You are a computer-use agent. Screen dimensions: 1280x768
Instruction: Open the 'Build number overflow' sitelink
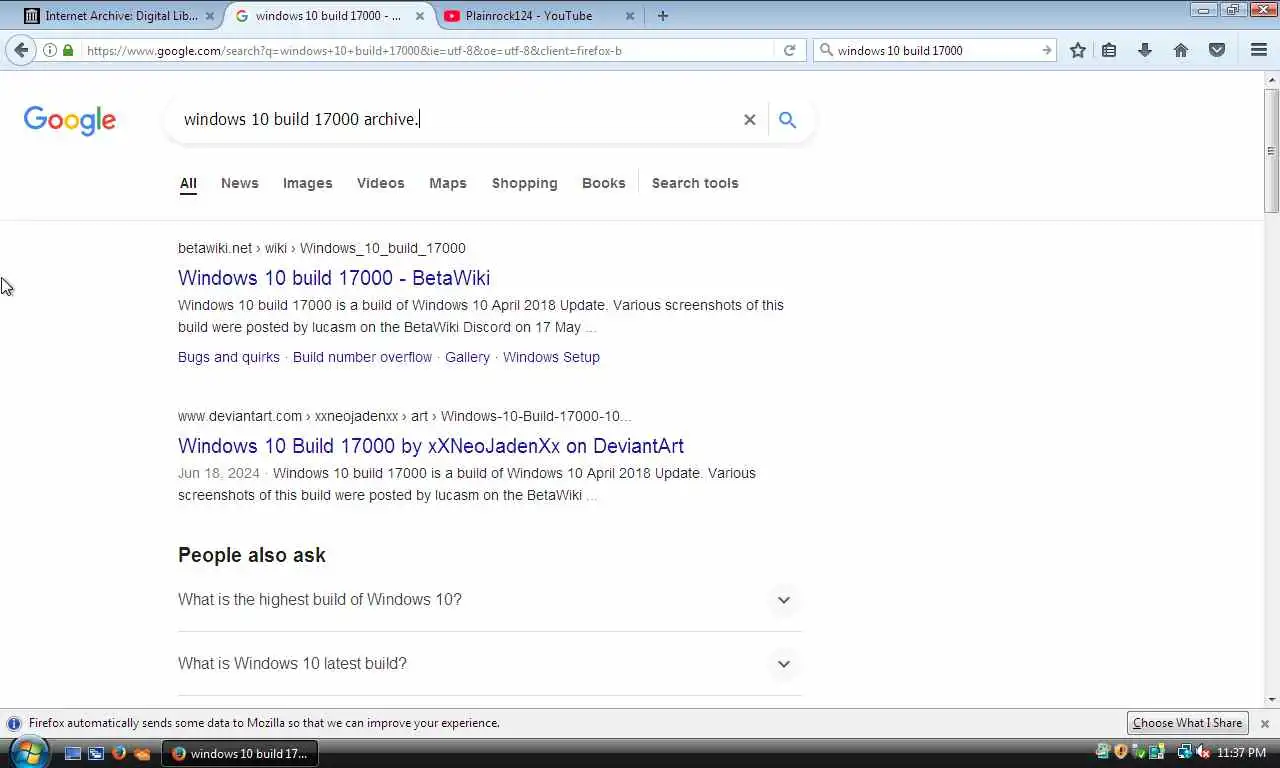pyautogui.click(x=362, y=357)
